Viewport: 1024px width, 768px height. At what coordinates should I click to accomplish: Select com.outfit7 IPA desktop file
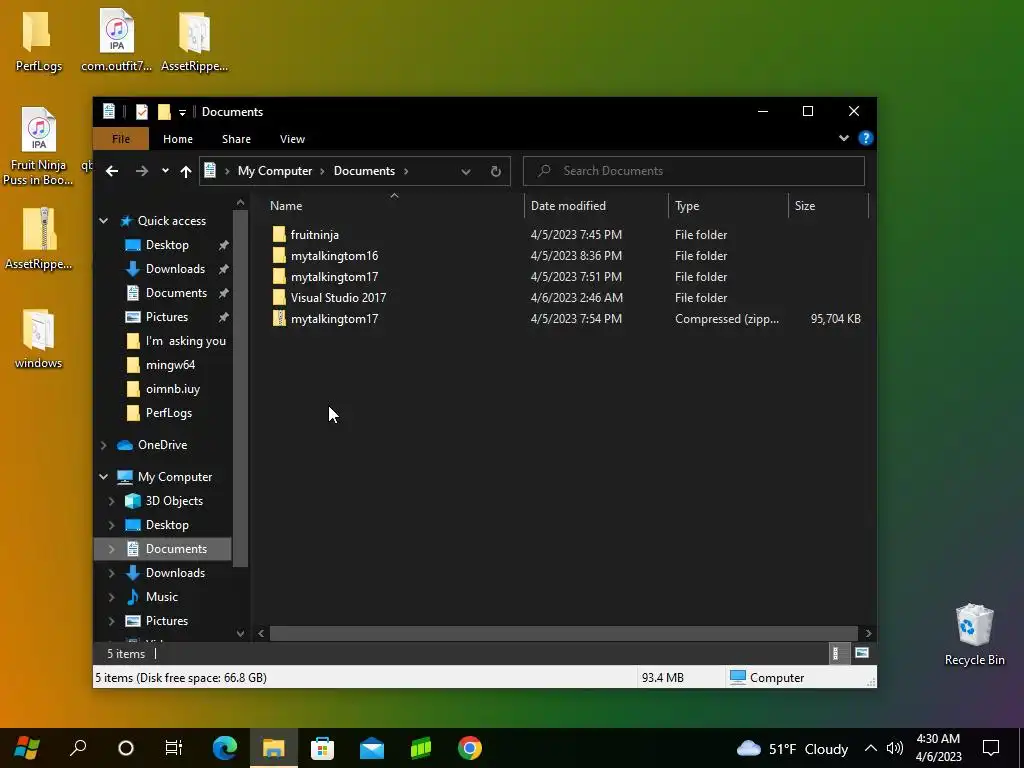click(116, 40)
